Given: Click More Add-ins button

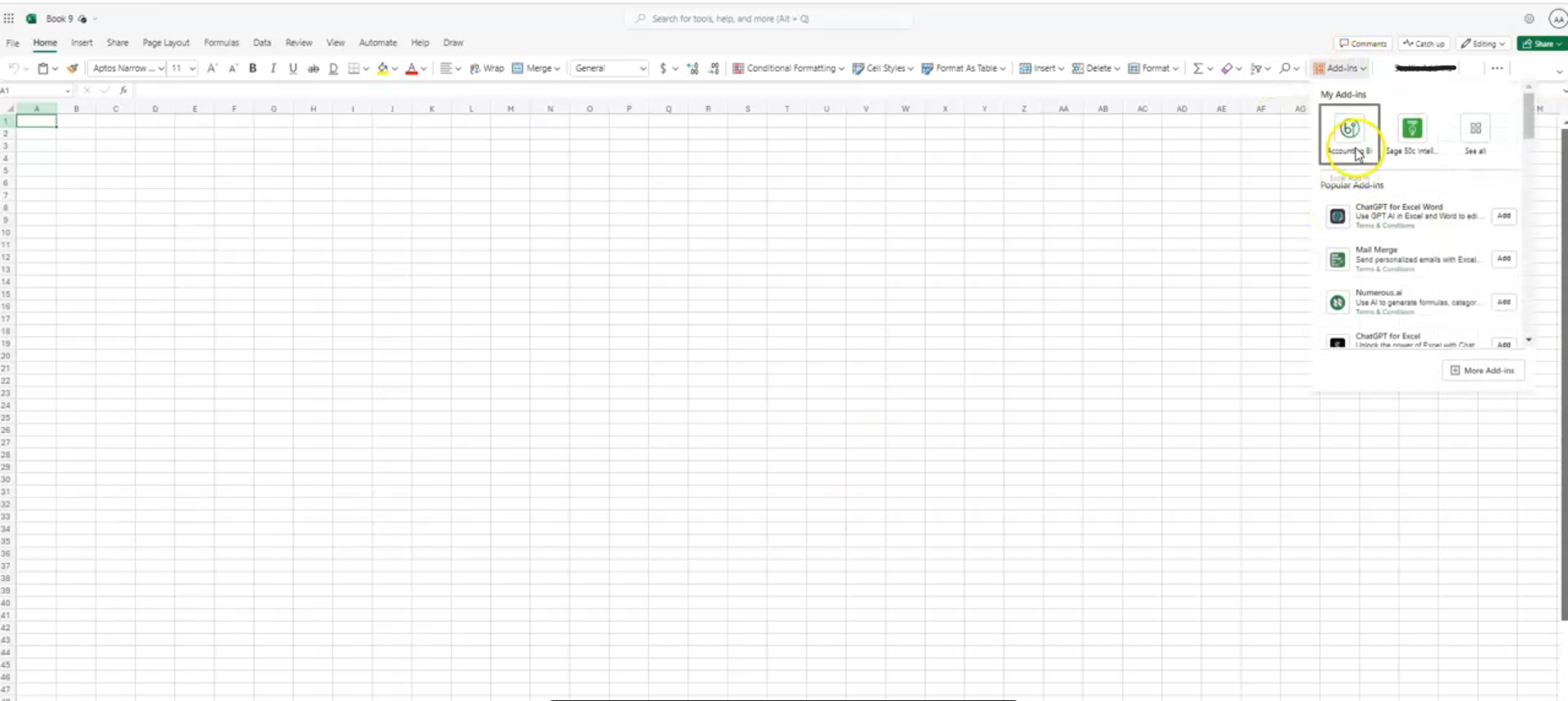Looking at the screenshot, I should click(1482, 371).
